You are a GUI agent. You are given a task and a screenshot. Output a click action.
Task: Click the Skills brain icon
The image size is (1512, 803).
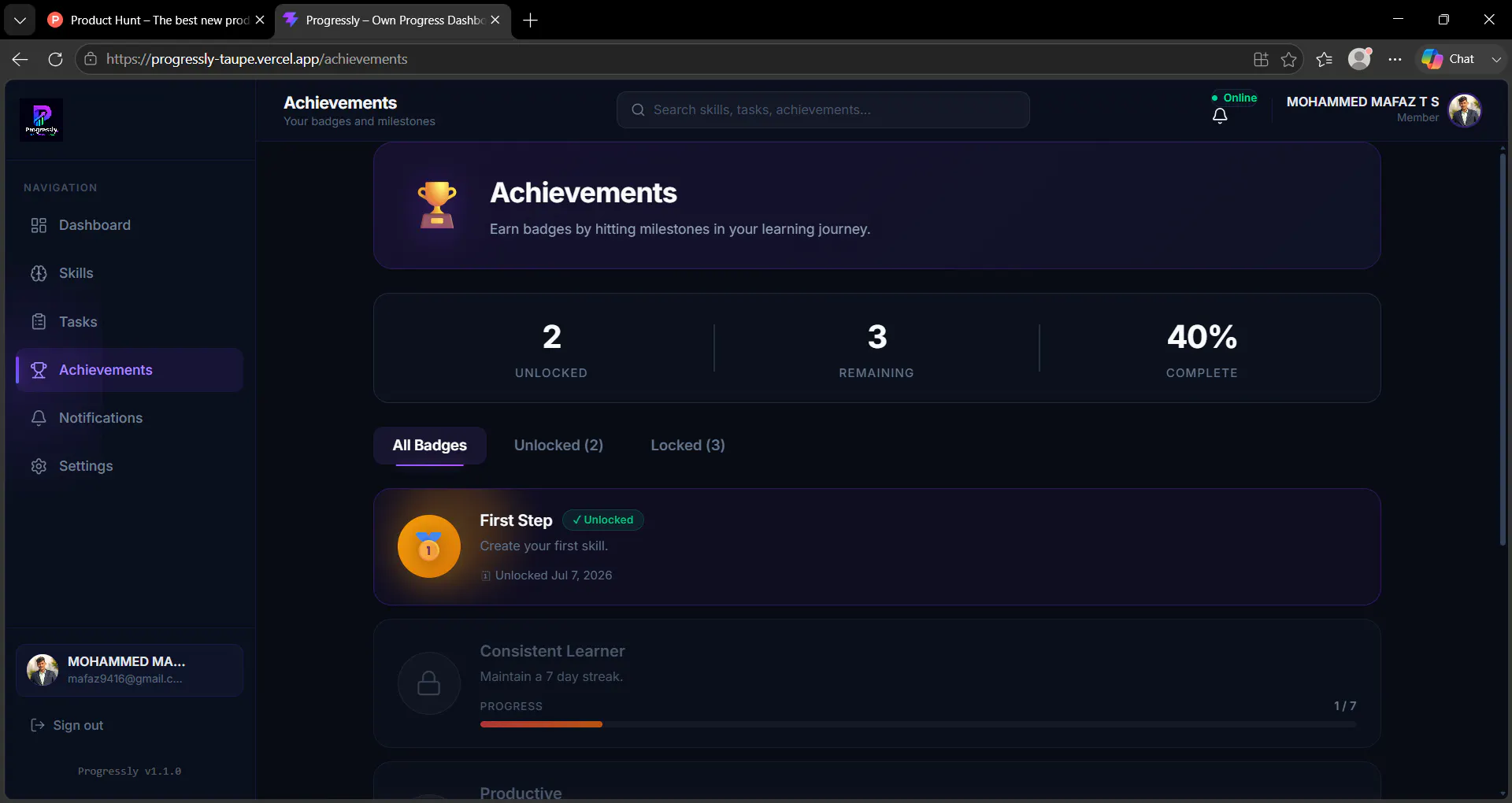tap(39, 273)
